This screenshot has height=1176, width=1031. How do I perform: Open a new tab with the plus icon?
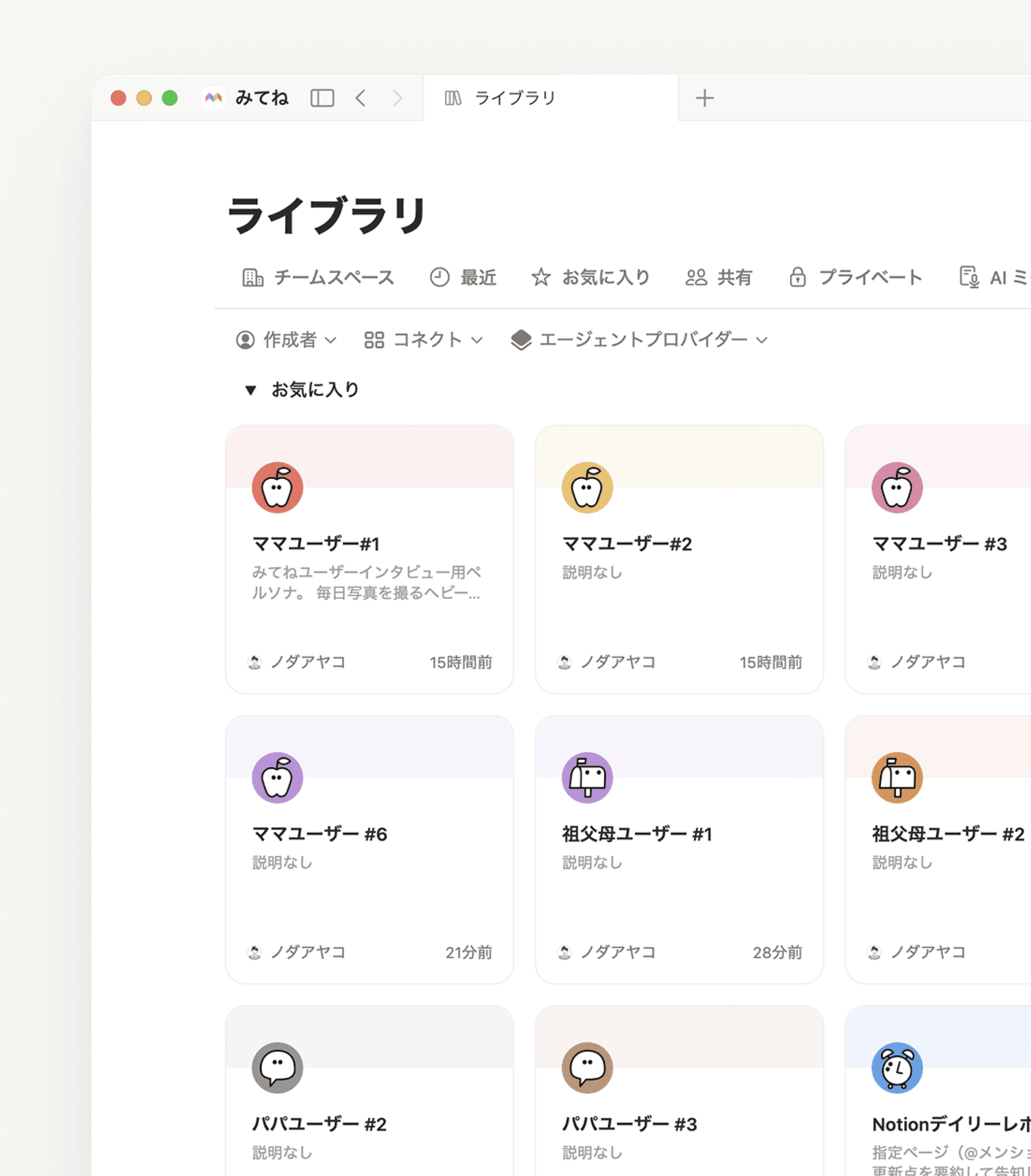pos(704,99)
